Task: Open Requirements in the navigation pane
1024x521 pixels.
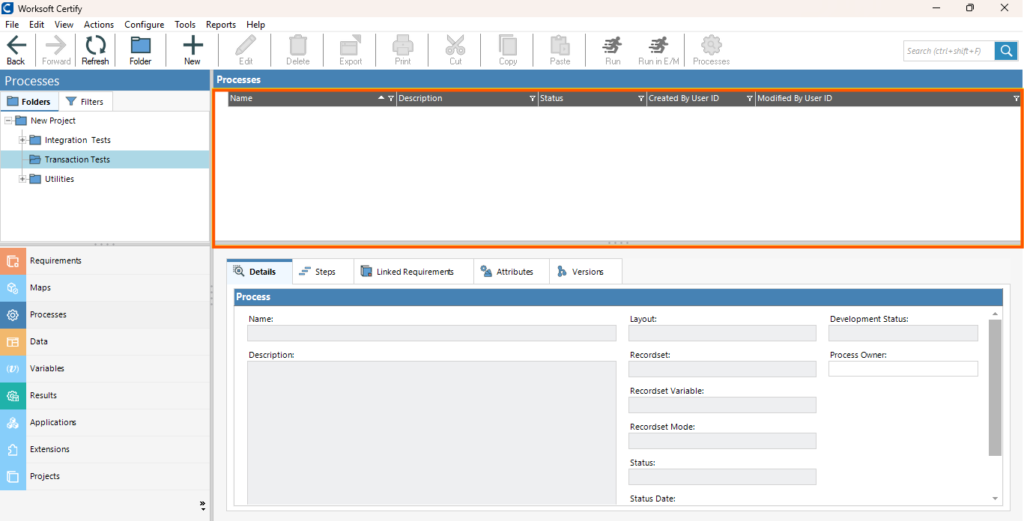Action: 104,260
